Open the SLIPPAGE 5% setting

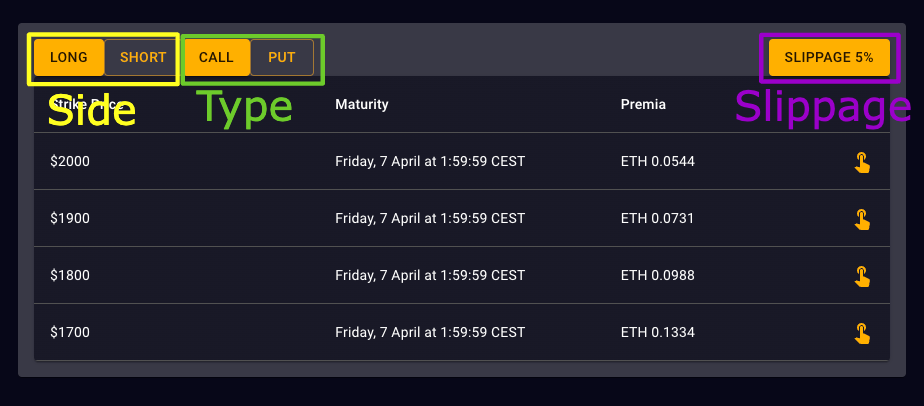[829, 58]
